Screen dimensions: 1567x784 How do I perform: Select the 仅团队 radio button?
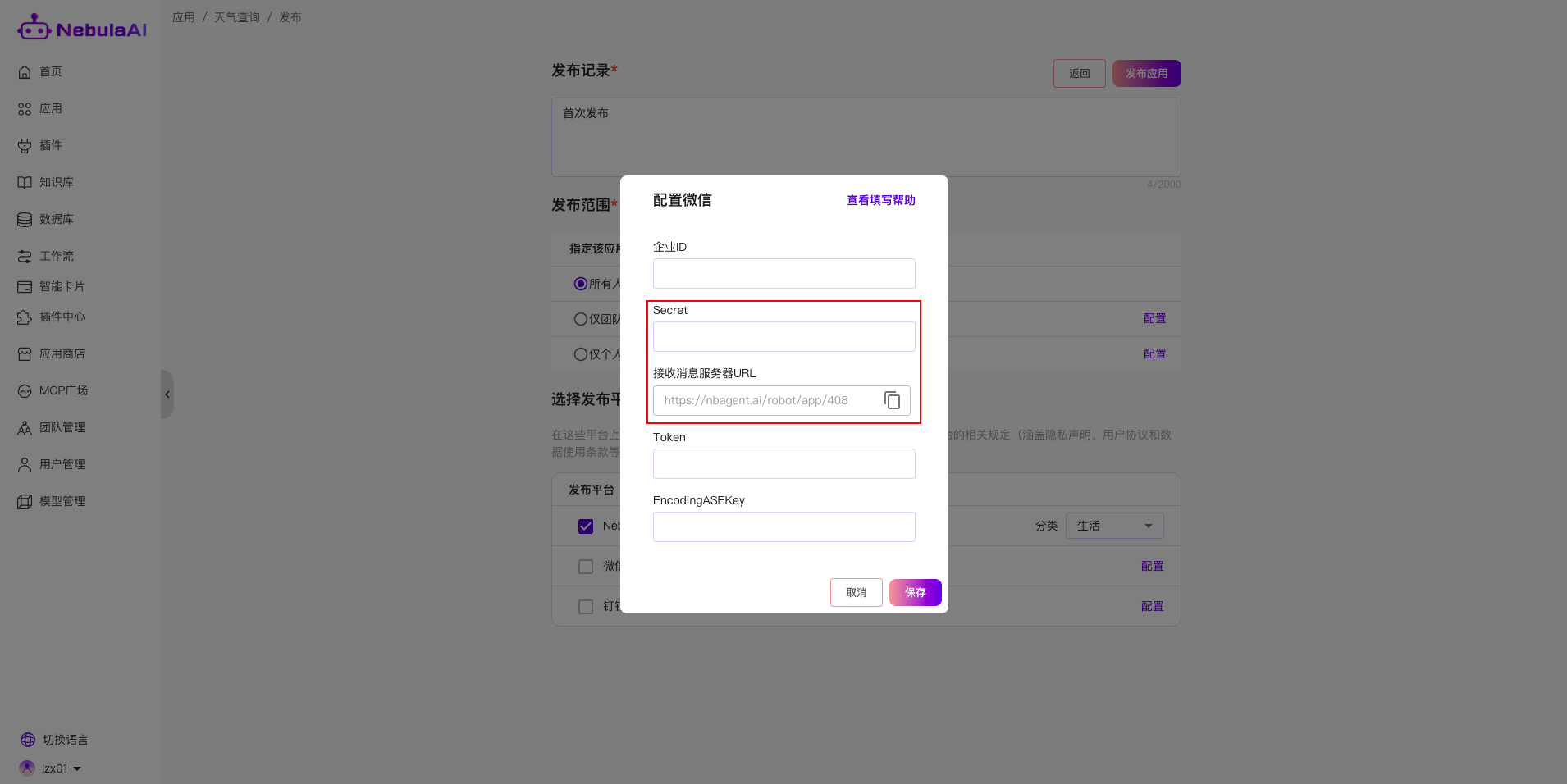[581, 319]
